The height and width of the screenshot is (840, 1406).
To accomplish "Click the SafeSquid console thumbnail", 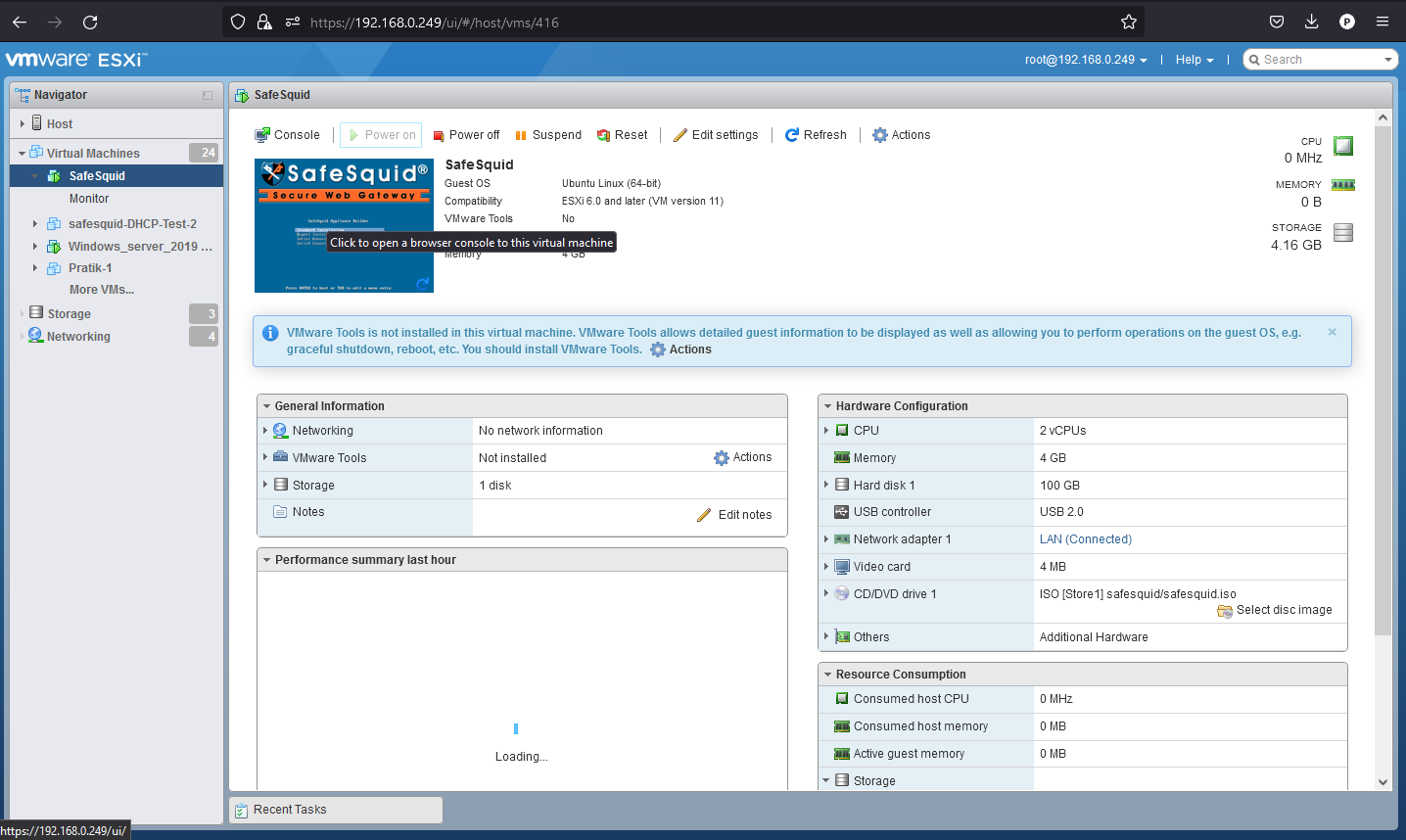I will tap(344, 225).
